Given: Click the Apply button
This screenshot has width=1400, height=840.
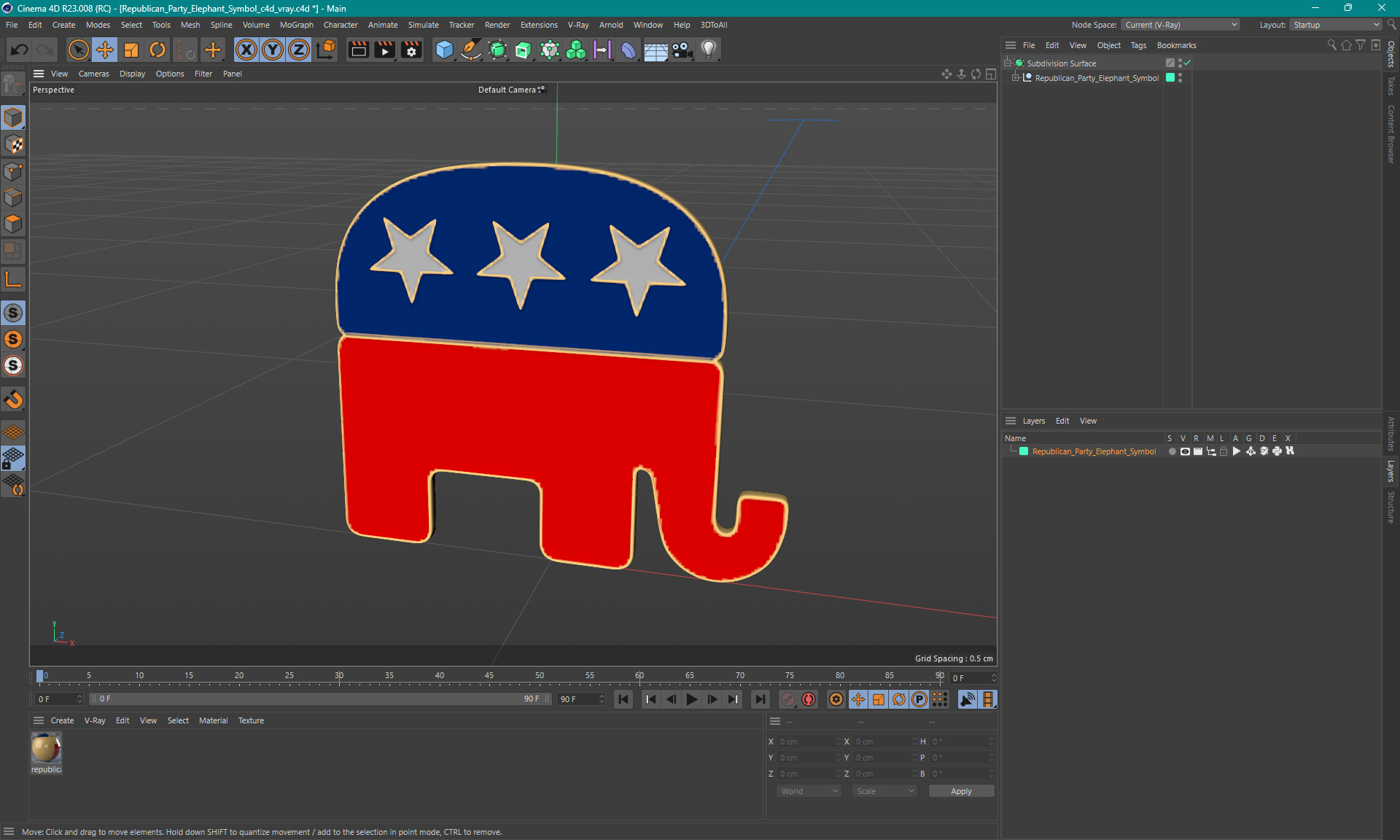Looking at the screenshot, I should pyautogui.click(x=961, y=791).
